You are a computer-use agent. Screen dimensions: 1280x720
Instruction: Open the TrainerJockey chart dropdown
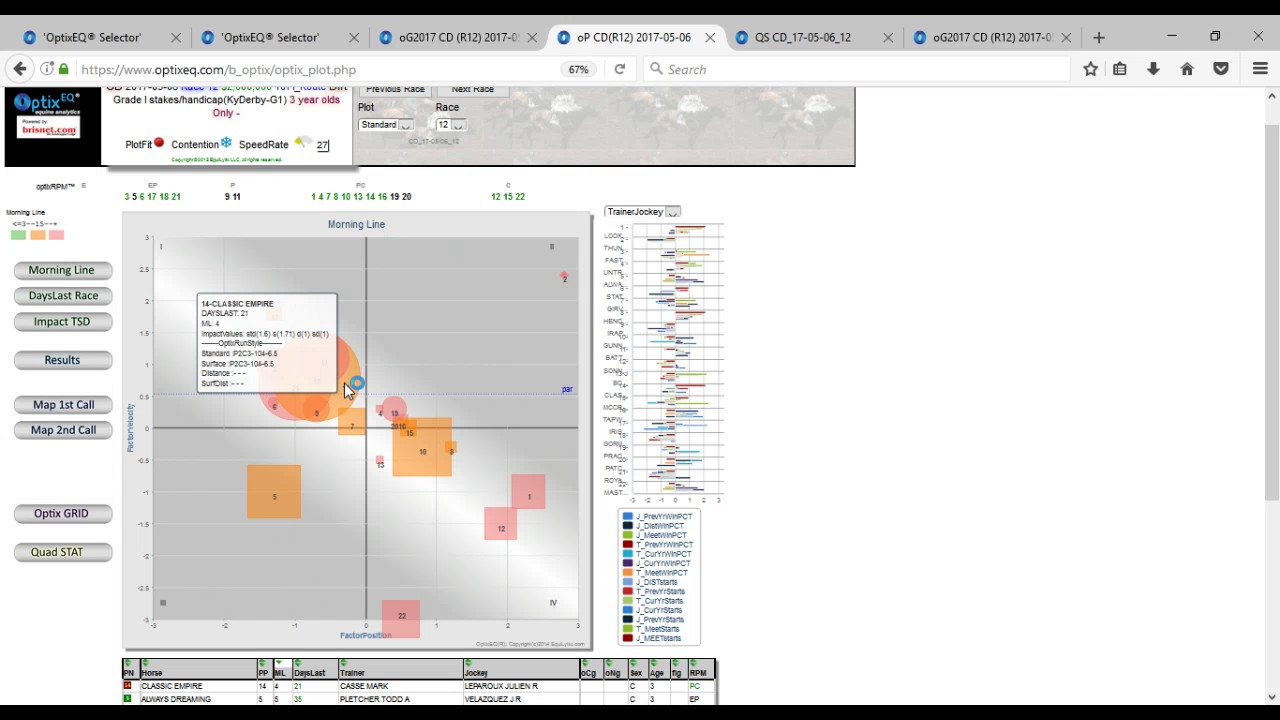642,212
